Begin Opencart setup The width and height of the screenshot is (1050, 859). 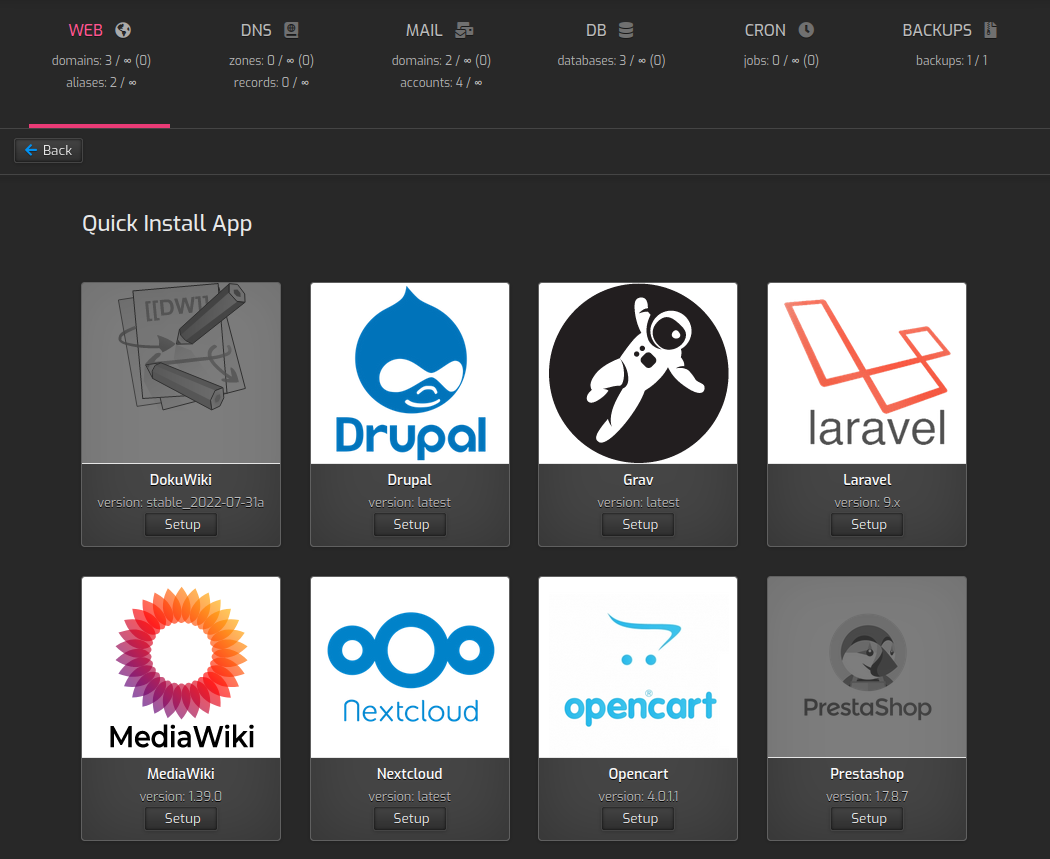(x=639, y=818)
